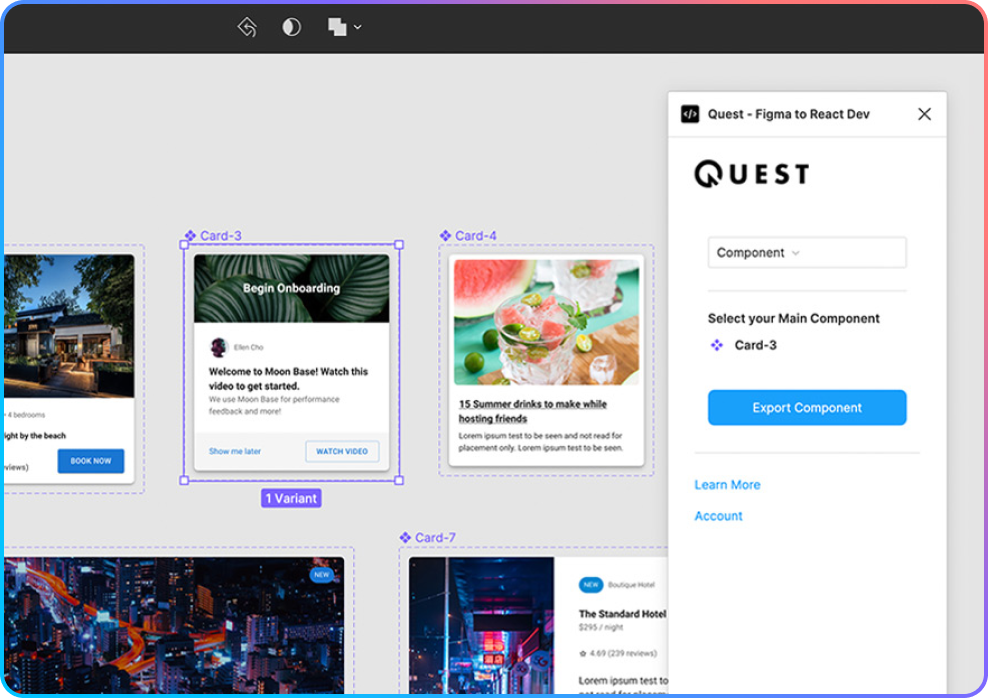
Task: Open the Account link
Action: [x=718, y=516]
